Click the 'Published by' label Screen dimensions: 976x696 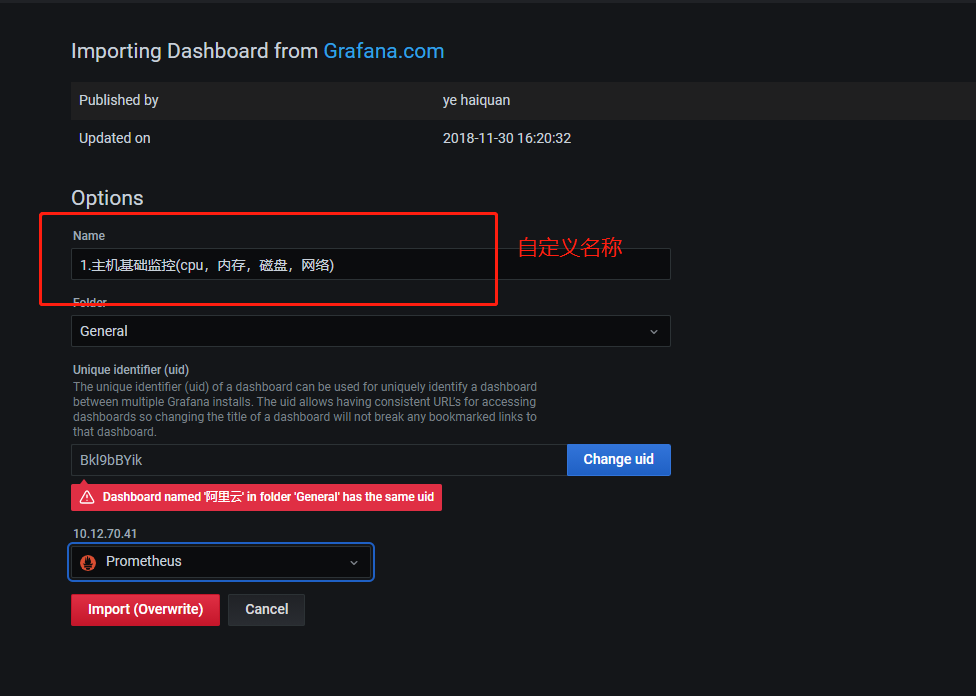(118, 100)
